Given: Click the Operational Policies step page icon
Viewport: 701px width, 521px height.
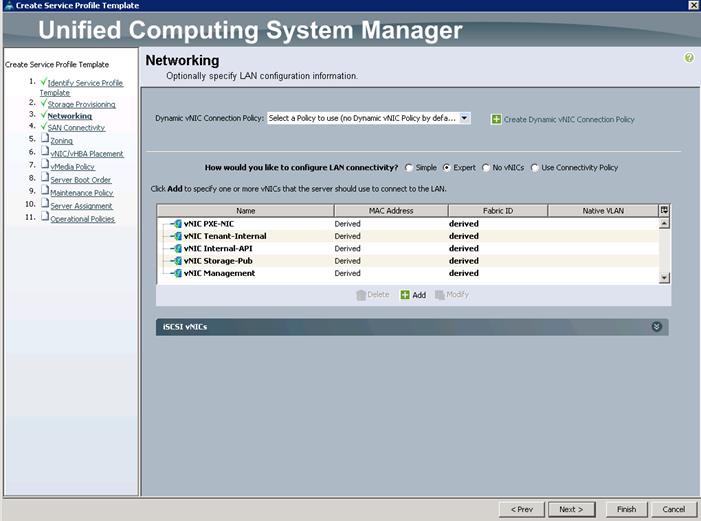Looking at the screenshot, I should (x=45, y=216).
